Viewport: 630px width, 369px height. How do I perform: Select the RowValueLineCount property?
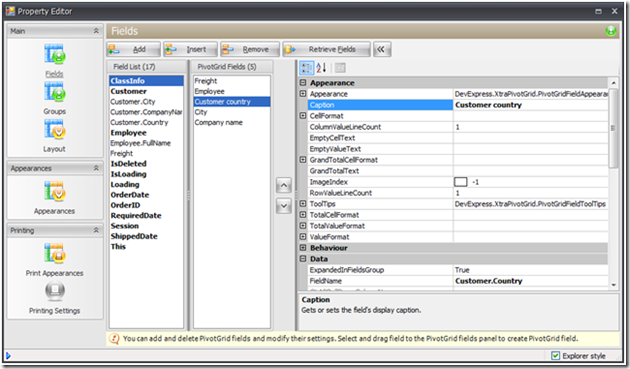coord(380,193)
